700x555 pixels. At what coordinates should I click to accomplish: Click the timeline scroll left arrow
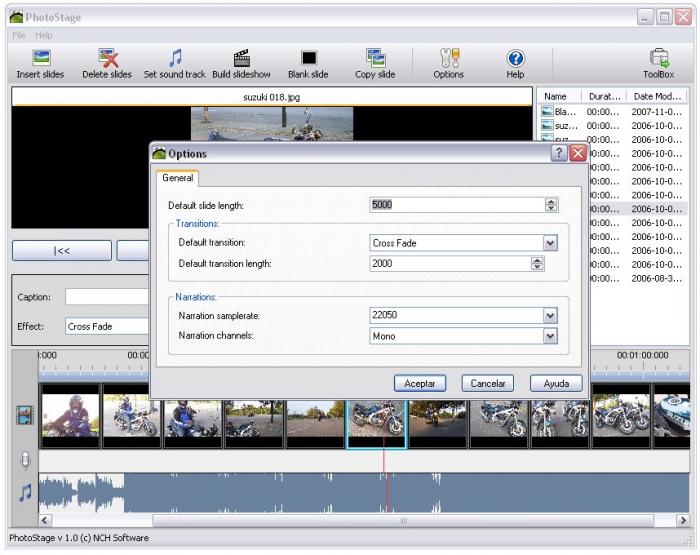pyautogui.click(x=45, y=521)
